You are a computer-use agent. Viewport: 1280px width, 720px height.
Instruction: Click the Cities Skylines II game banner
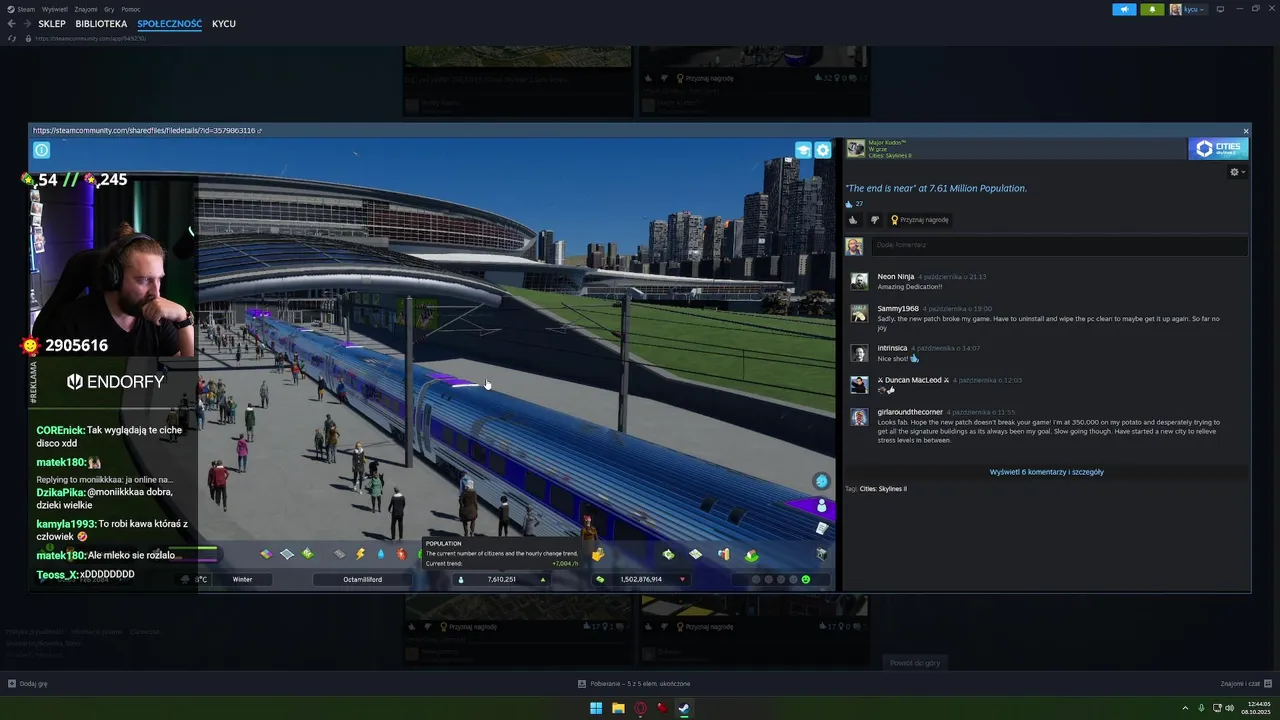(x=1218, y=149)
